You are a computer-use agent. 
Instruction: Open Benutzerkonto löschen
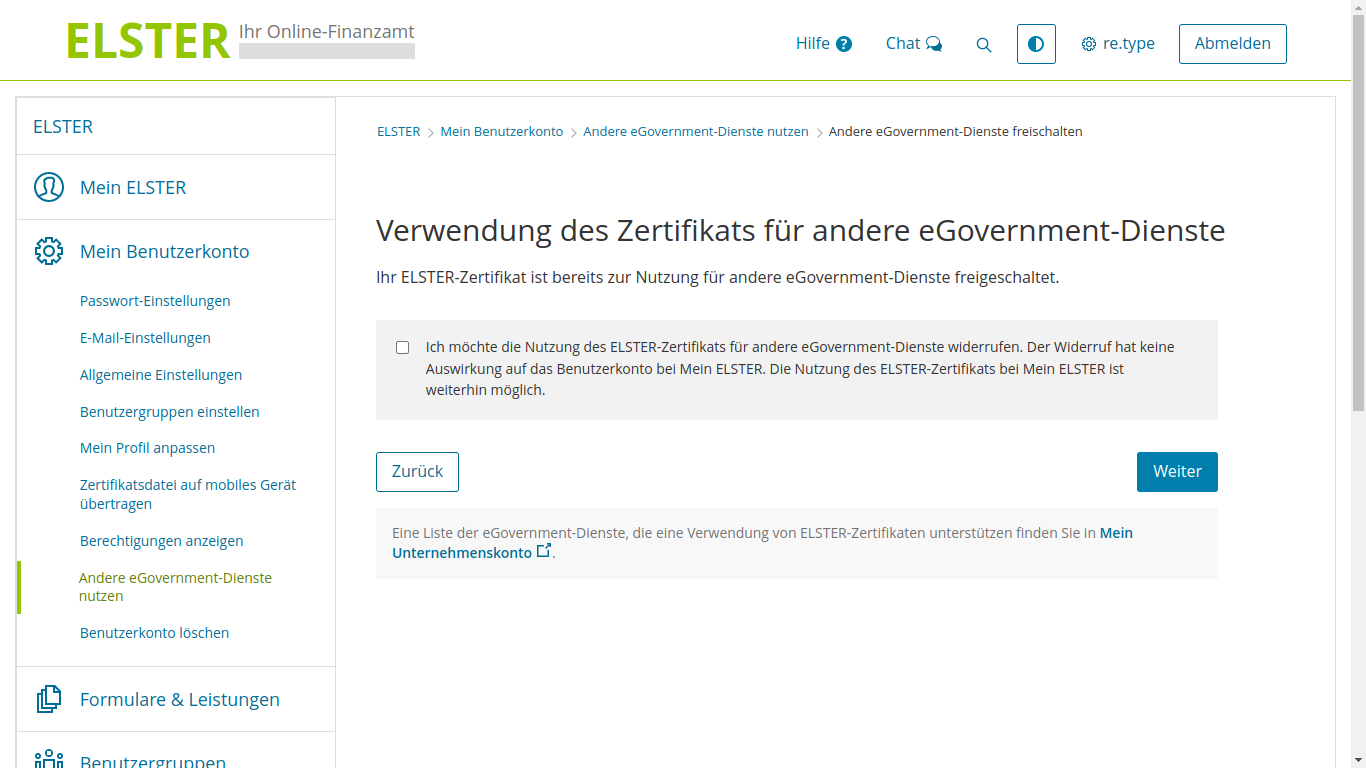pos(155,633)
